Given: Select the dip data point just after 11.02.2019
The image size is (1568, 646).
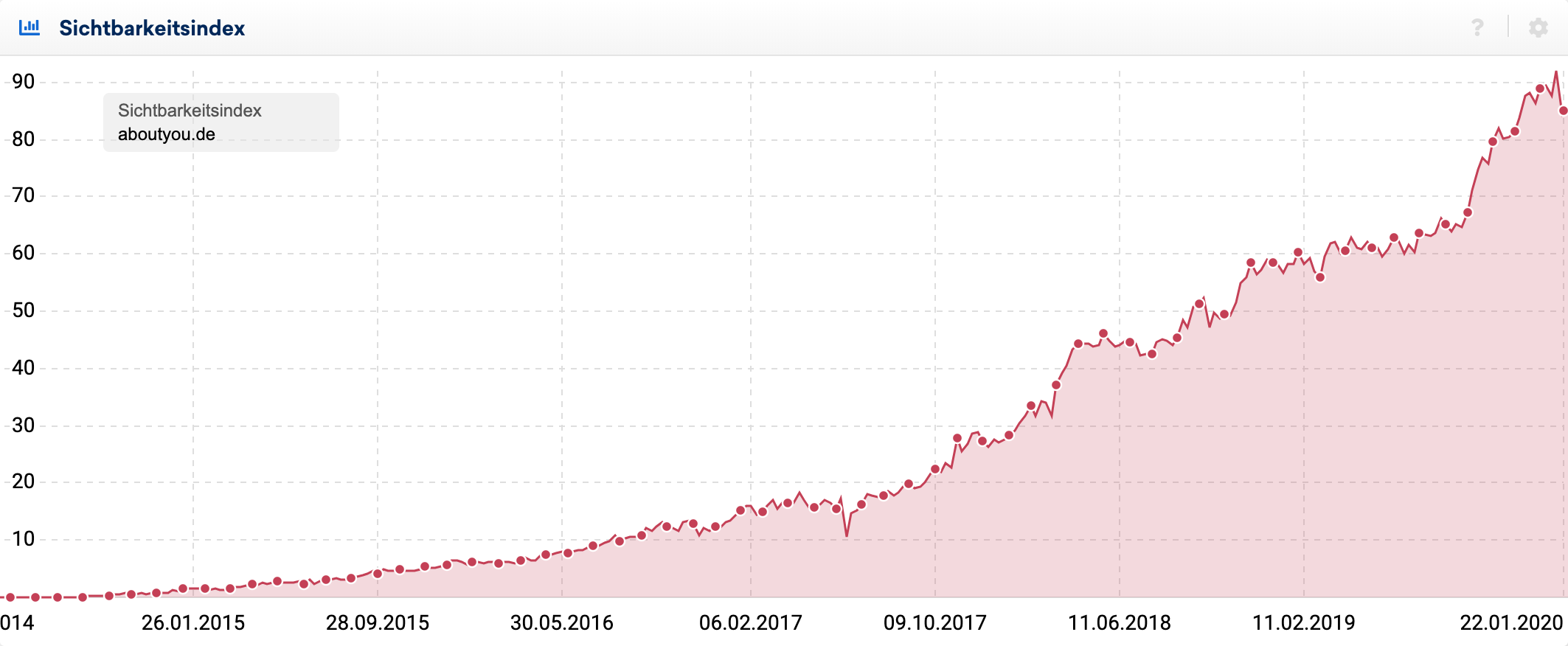Looking at the screenshot, I should (1320, 277).
